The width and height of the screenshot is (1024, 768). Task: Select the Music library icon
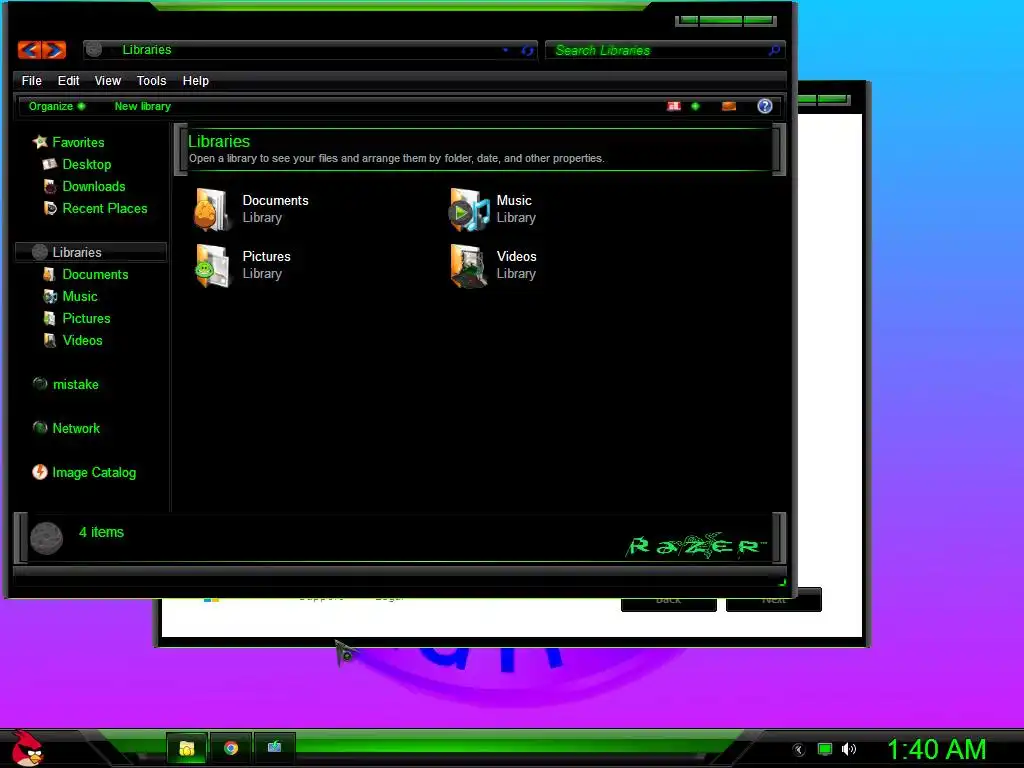469,210
